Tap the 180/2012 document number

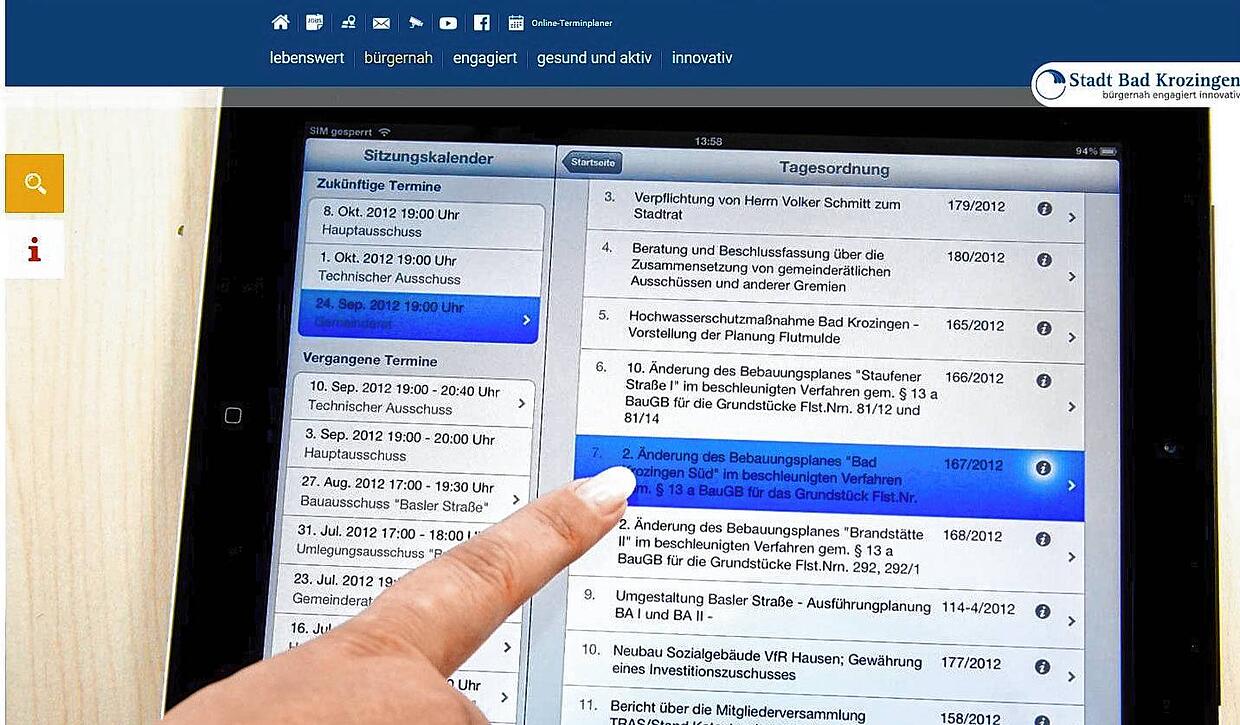975,257
